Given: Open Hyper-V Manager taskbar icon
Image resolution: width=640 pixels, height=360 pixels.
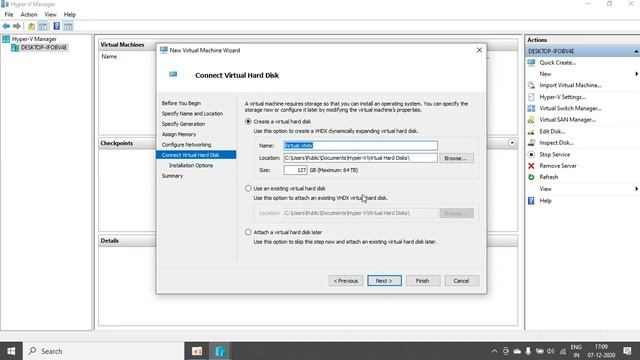Looking at the screenshot, I should [220, 351].
